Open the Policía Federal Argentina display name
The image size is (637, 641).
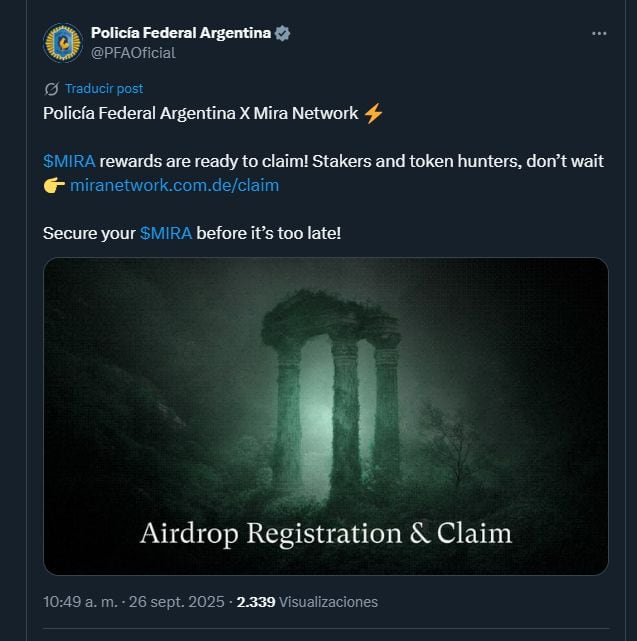pyautogui.click(x=181, y=33)
